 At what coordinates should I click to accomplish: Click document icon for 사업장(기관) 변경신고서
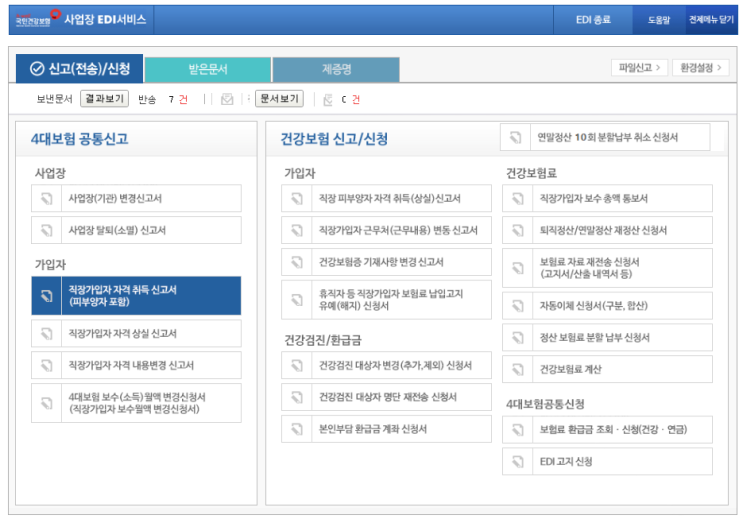[46, 198]
